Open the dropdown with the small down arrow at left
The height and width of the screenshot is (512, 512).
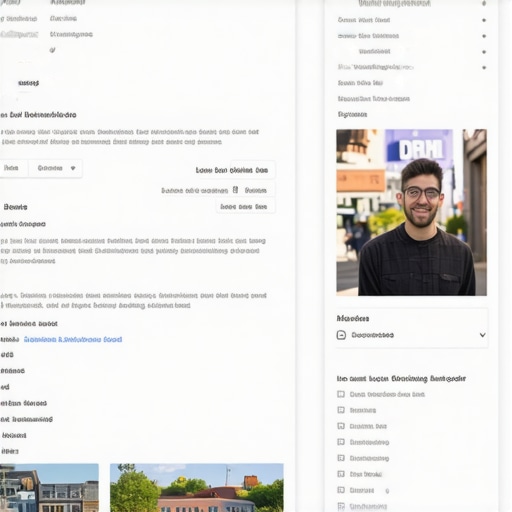pos(55,168)
